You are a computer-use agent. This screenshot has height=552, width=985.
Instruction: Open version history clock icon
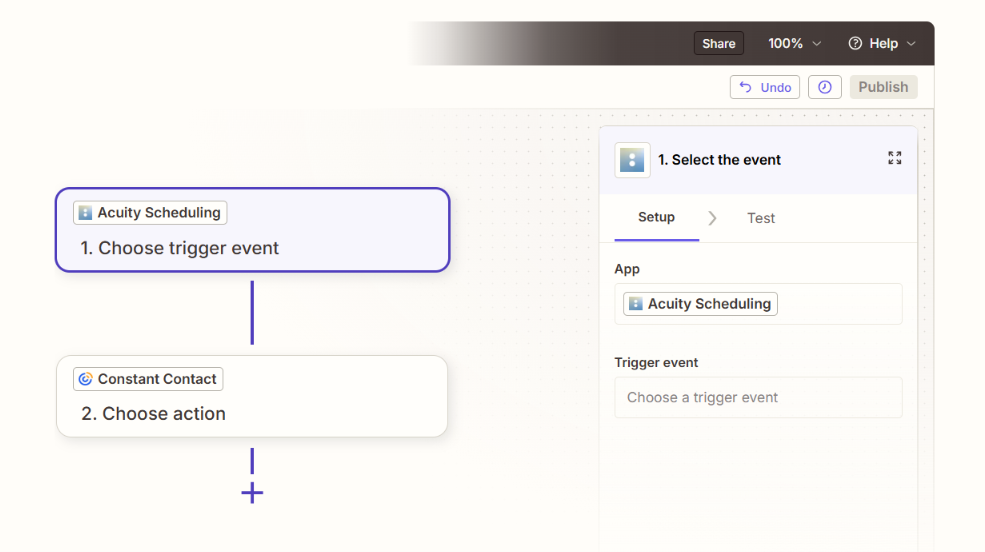coord(825,87)
